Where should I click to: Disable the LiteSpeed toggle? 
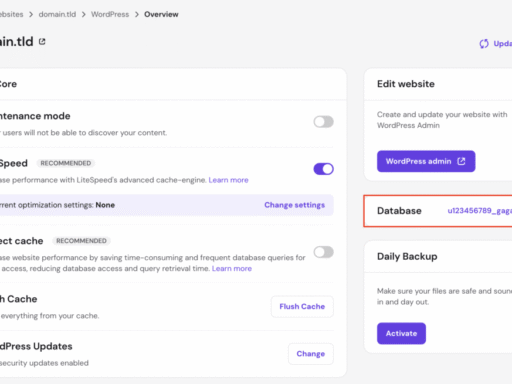[323, 169]
